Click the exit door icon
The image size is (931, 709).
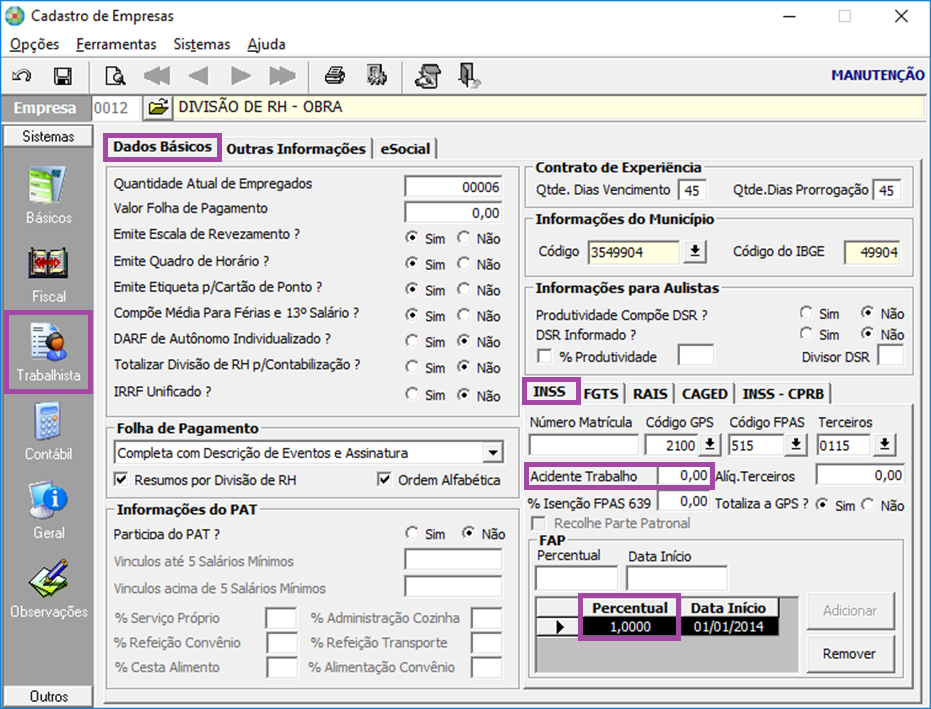469,76
